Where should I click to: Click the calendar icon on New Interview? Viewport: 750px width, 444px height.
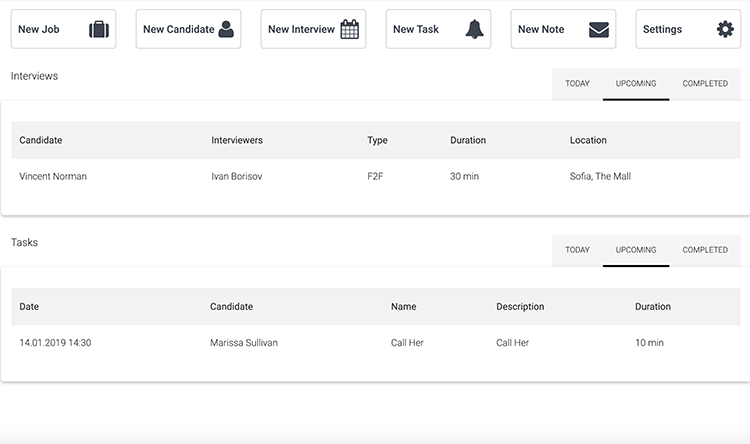click(349, 29)
